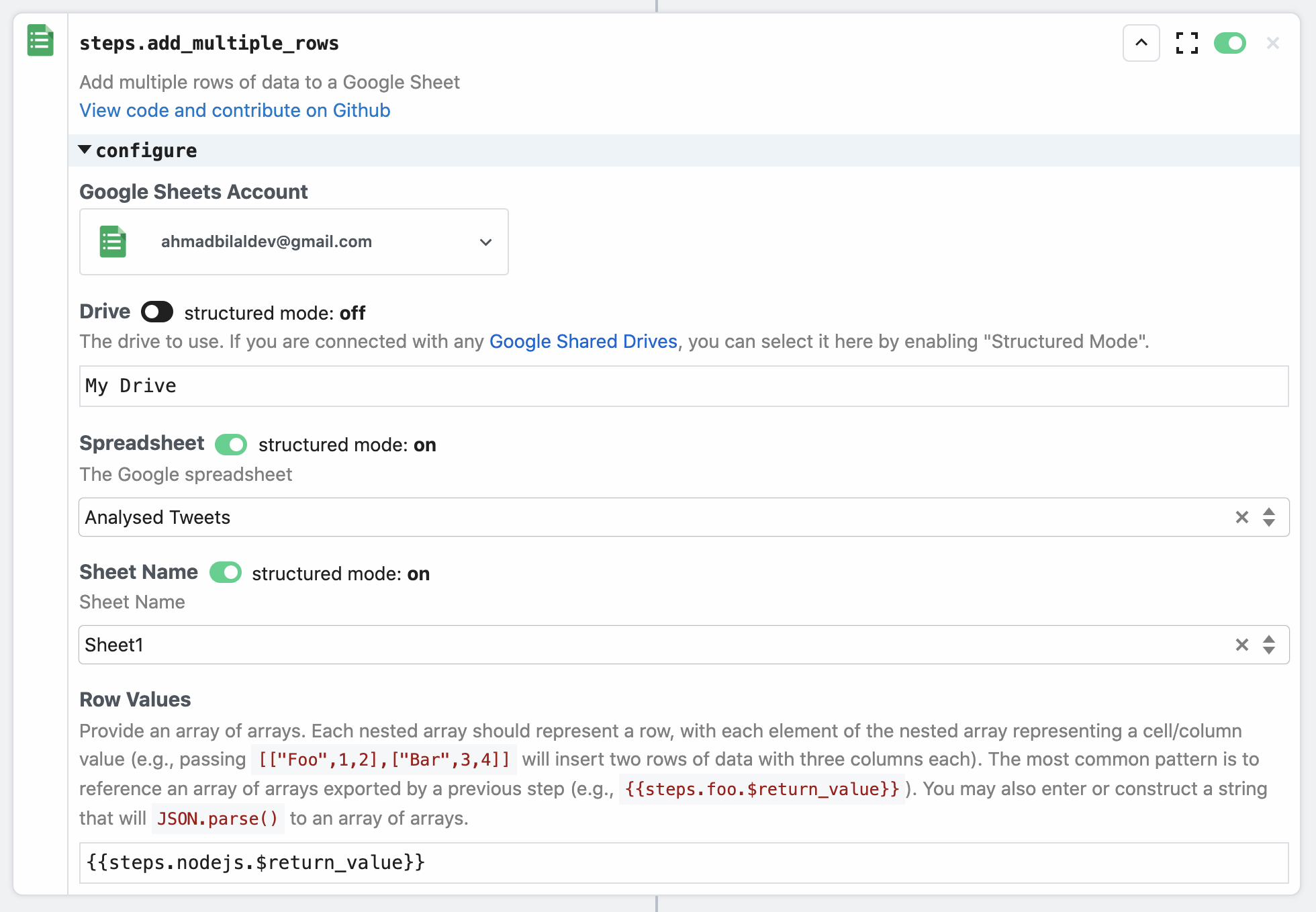Open the Google Shared Drives link
This screenshot has width=1316, height=912.
(x=583, y=341)
